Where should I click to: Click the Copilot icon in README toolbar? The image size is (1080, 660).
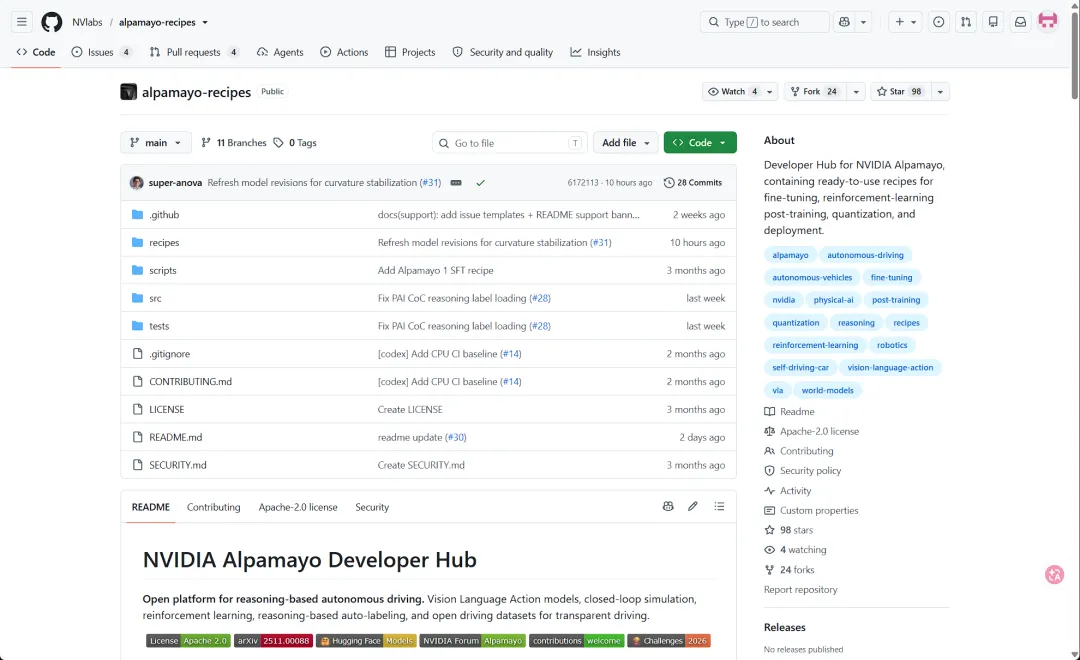pos(667,506)
